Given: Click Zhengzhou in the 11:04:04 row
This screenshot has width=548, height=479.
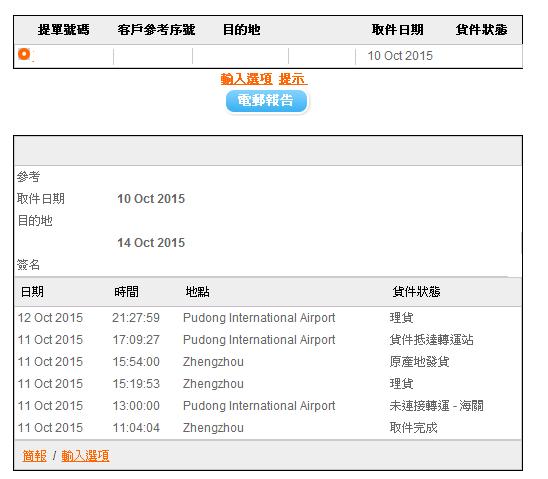Looking at the screenshot, I should click(213, 428).
